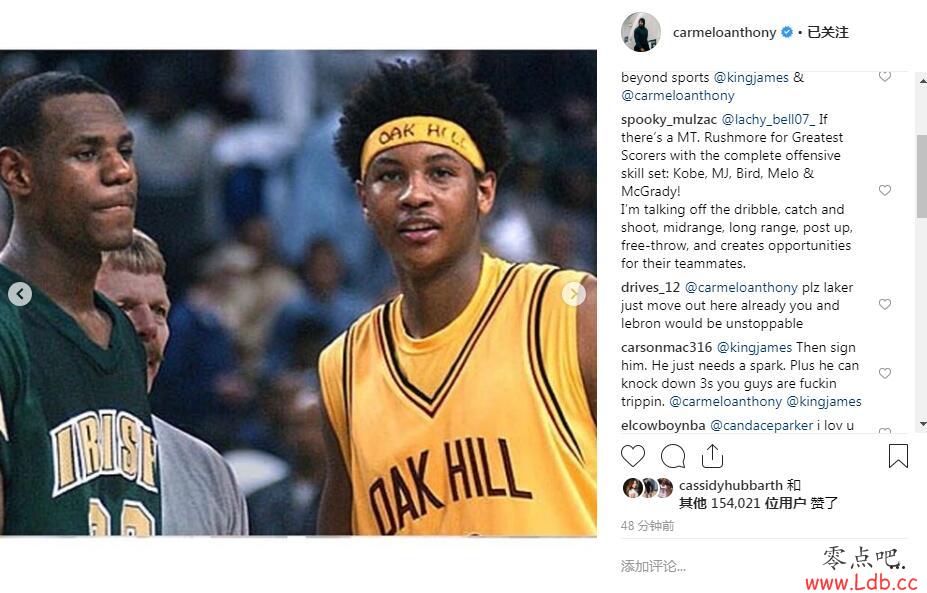This screenshot has height=593, width=927.
Task: Open @candaceparker mention link
Action: point(761,425)
